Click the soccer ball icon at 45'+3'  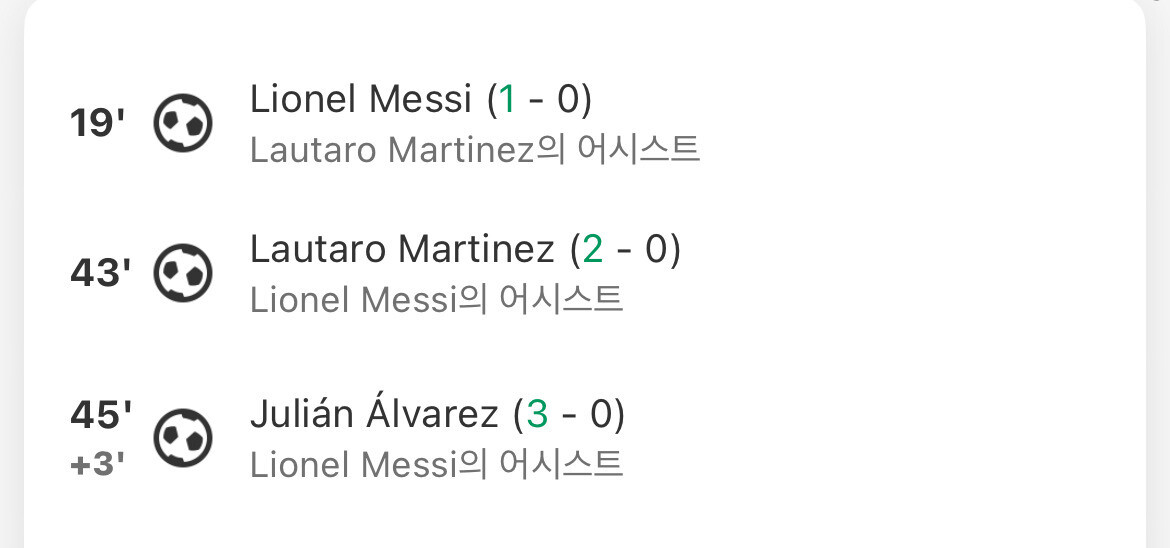[x=182, y=438]
